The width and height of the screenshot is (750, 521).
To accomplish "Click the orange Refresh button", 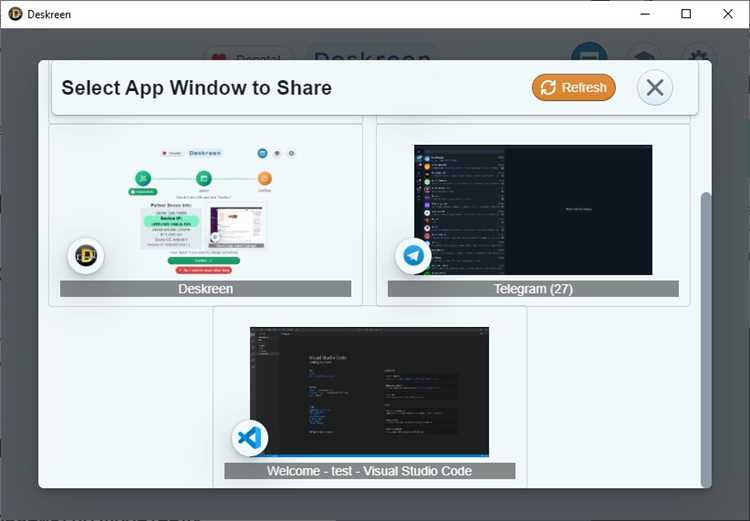I will [574, 88].
